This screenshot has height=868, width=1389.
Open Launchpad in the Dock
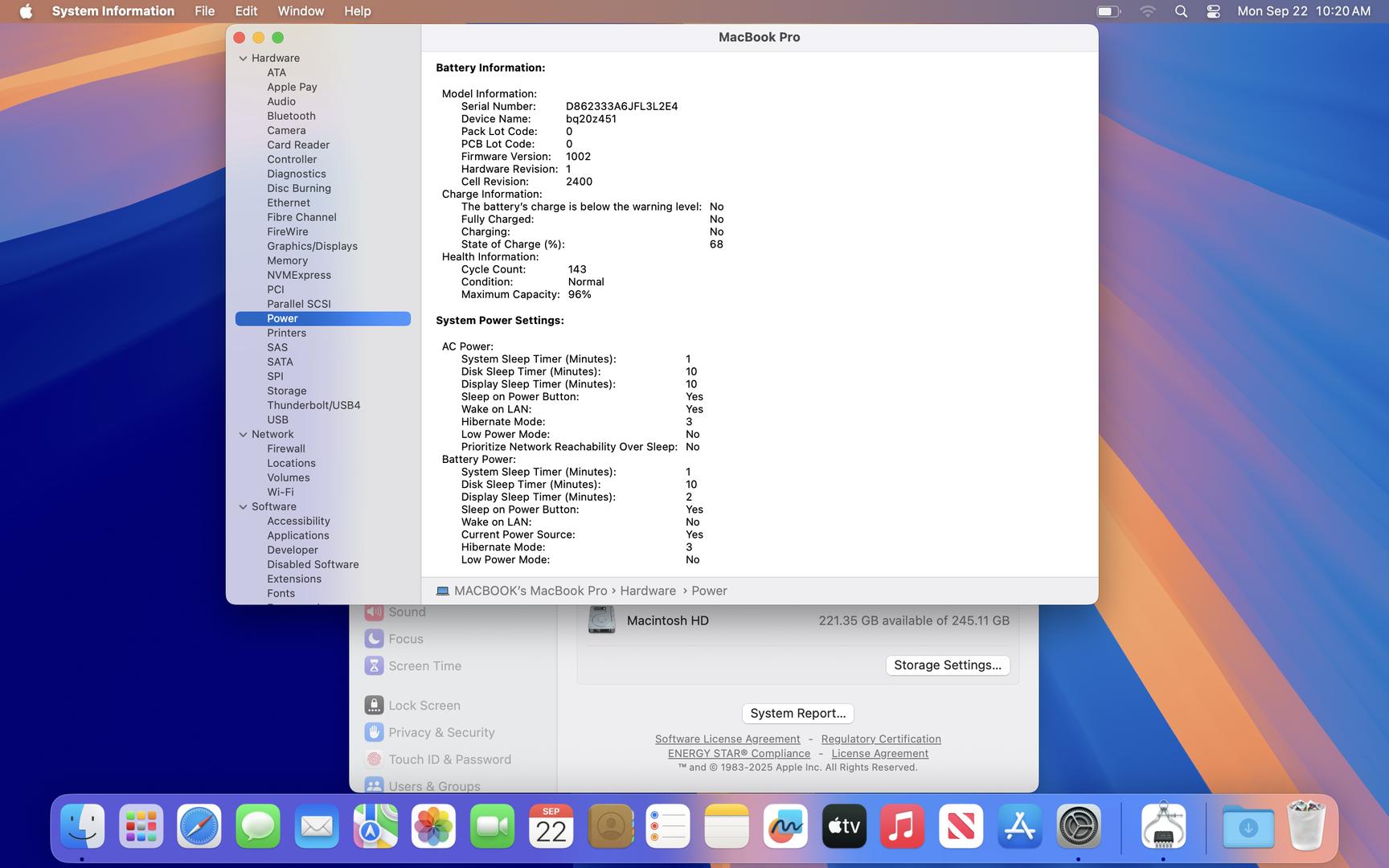pos(141,826)
